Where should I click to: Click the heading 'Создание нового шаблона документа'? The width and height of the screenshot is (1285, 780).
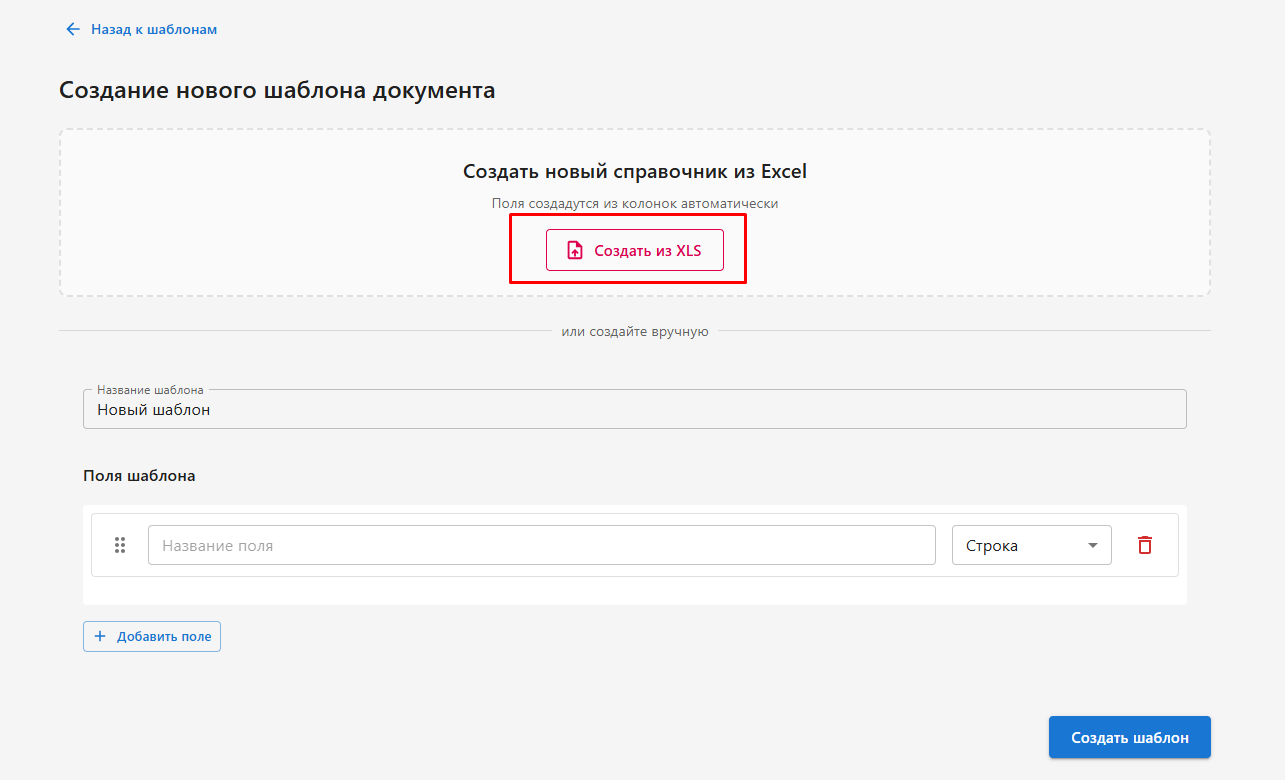coord(277,90)
